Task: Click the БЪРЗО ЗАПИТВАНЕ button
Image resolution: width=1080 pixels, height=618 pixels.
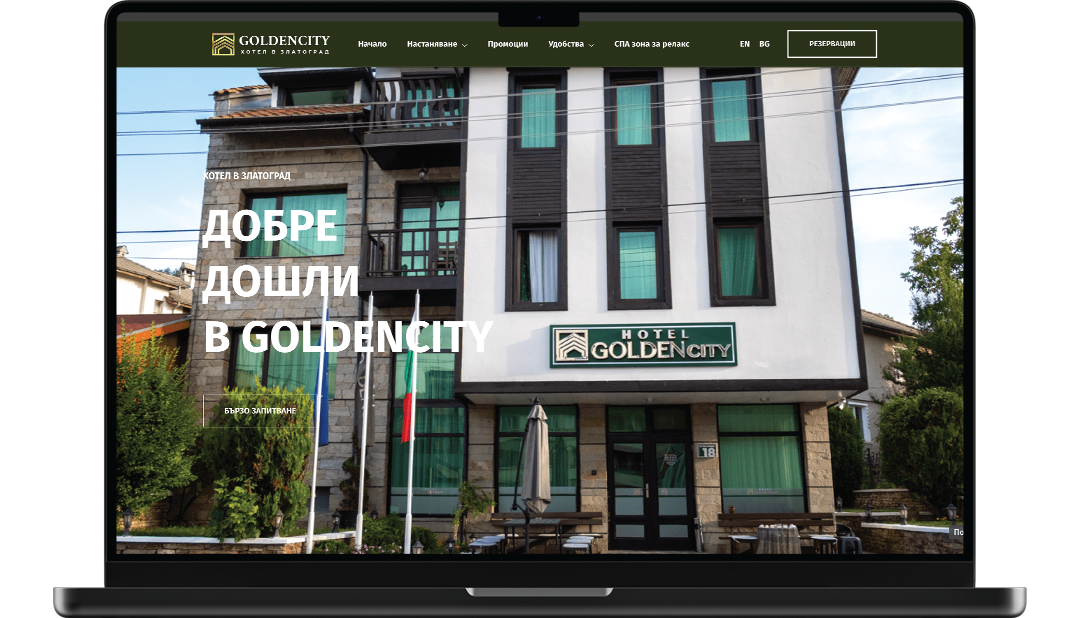Action: pyautogui.click(x=260, y=411)
